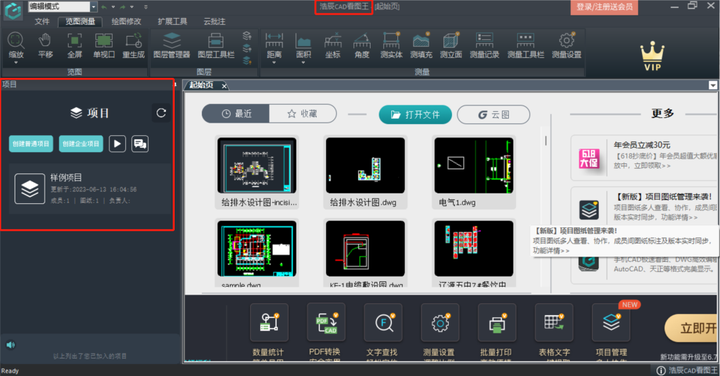Show the 图层工具栏 layer toolbar

tap(216, 45)
